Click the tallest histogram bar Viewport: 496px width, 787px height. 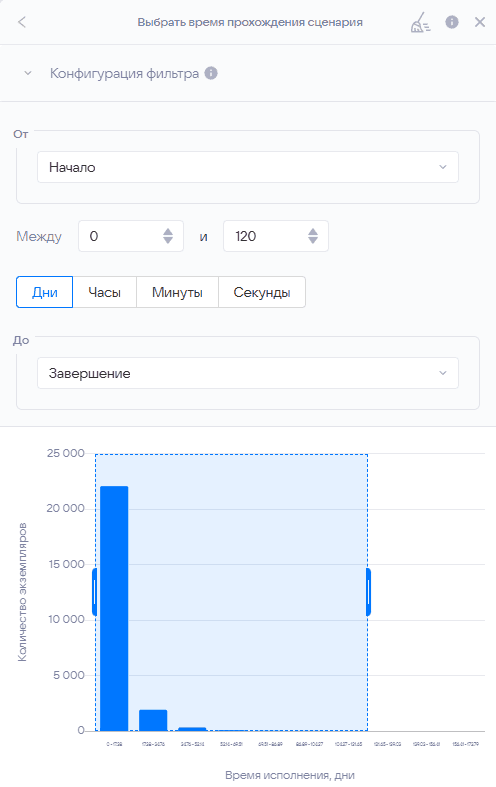[x=114, y=608]
